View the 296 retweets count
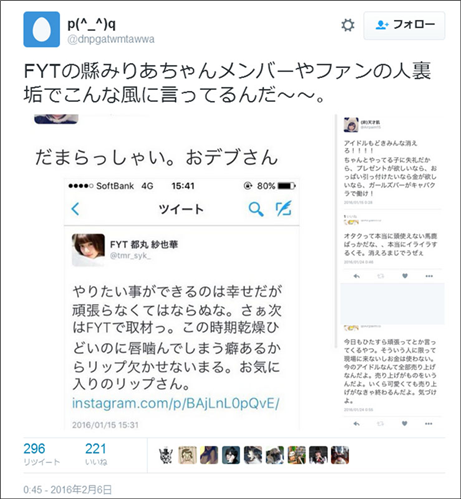 click(x=34, y=449)
